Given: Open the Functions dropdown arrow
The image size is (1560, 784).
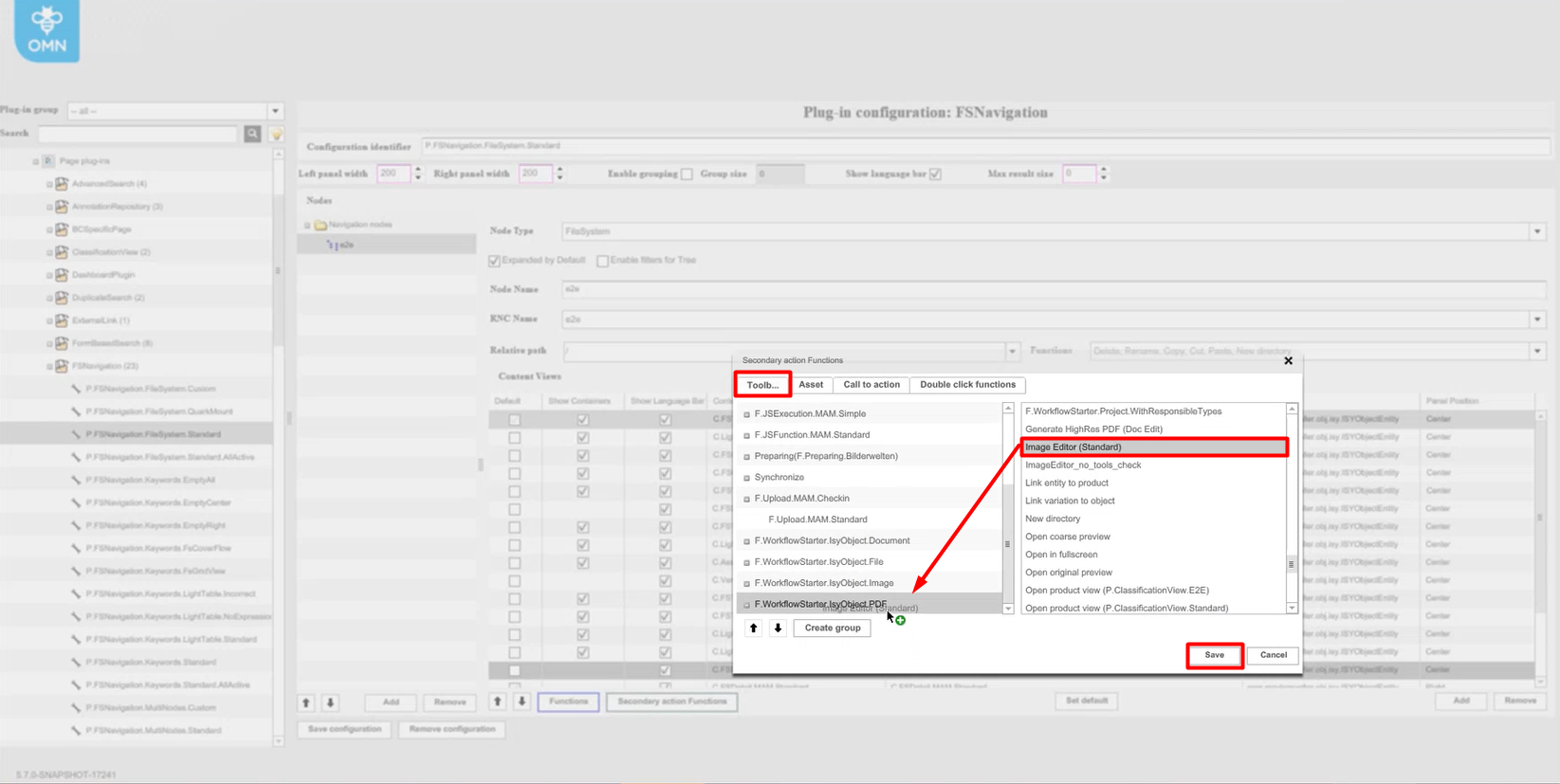Looking at the screenshot, I should pos(1537,352).
